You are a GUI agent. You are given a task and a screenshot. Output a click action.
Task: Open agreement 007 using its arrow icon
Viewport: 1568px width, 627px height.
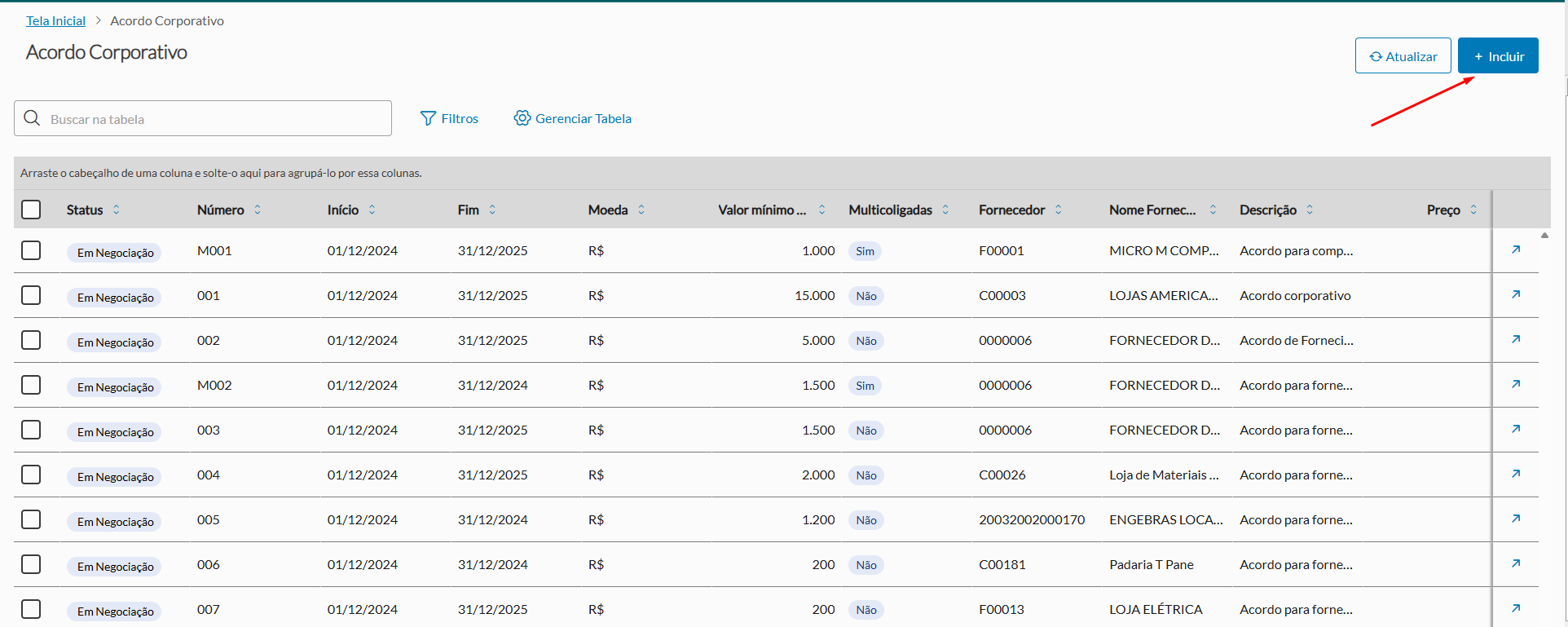click(x=1516, y=608)
